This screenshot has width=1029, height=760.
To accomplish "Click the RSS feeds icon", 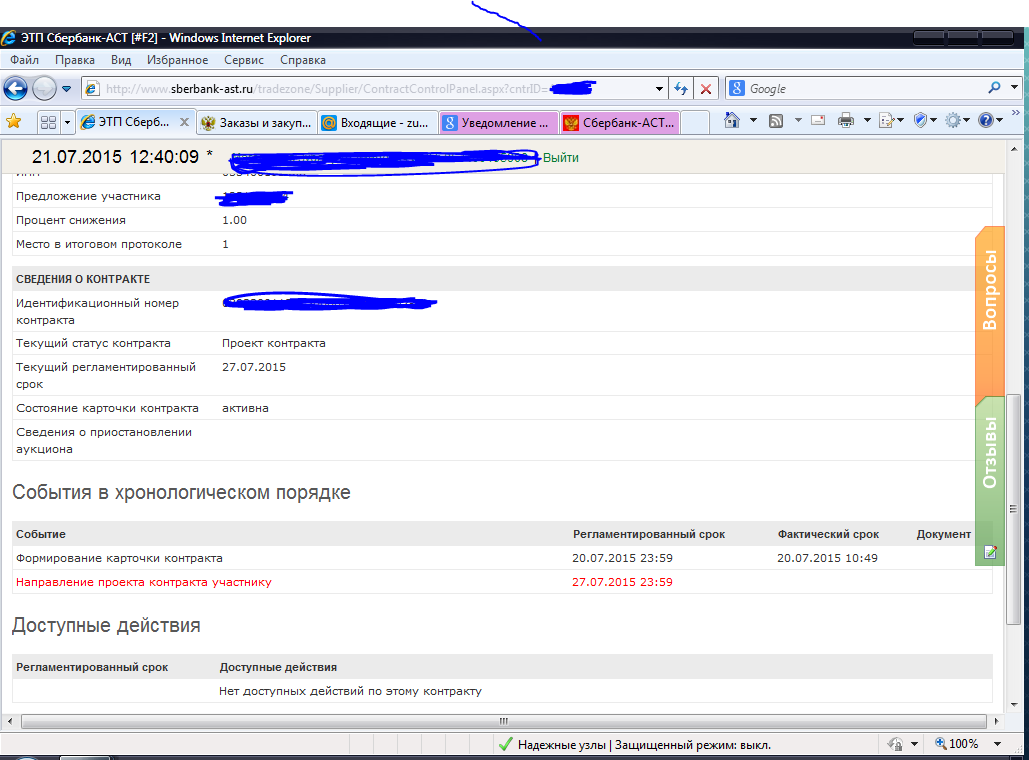I will point(775,121).
